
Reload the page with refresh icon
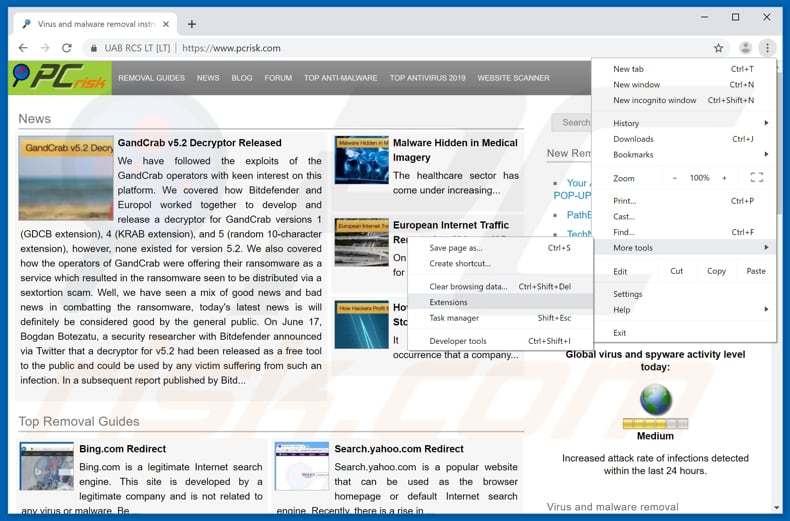[x=67, y=48]
